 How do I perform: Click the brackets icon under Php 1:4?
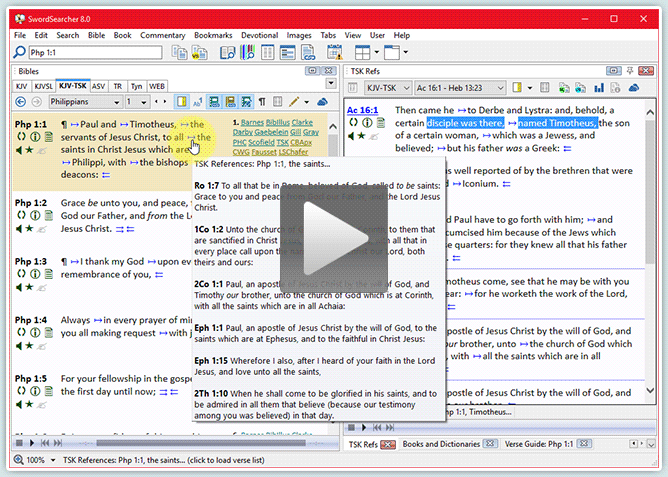(20, 332)
